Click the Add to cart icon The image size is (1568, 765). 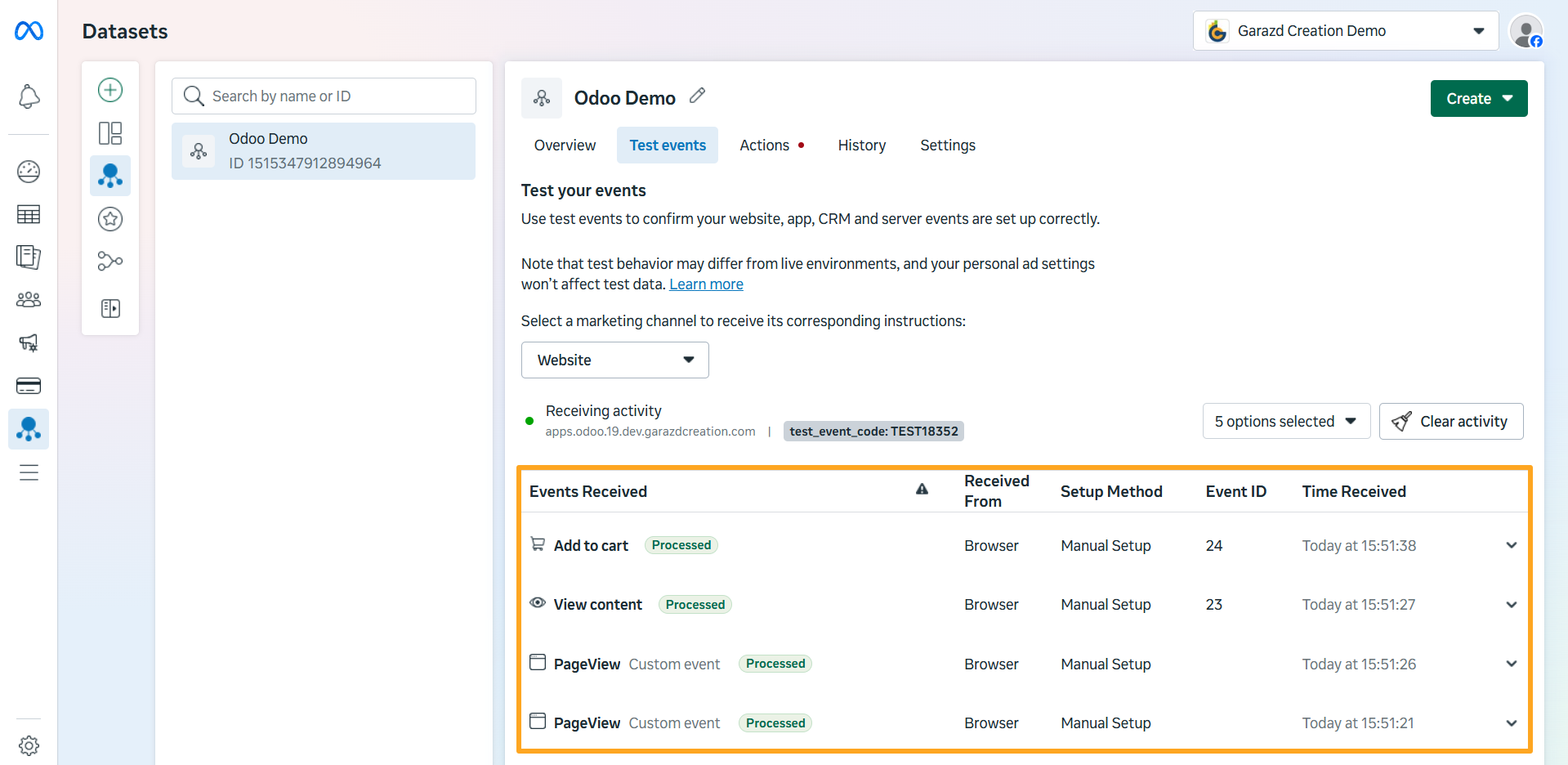pyautogui.click(x=538, y=544)
